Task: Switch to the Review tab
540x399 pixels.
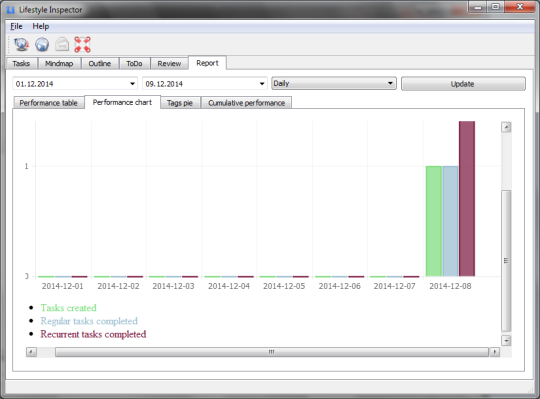Action: 169,64
